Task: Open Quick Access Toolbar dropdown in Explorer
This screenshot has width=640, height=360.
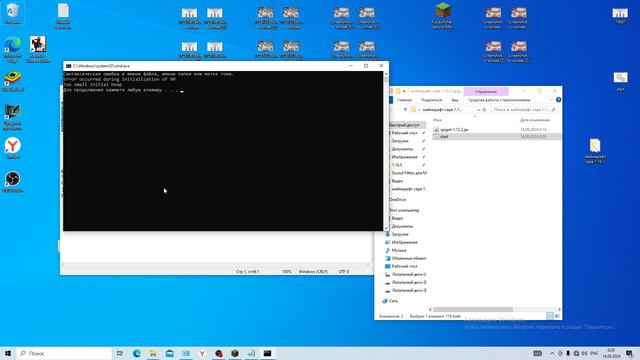Action: pos(404,91)
